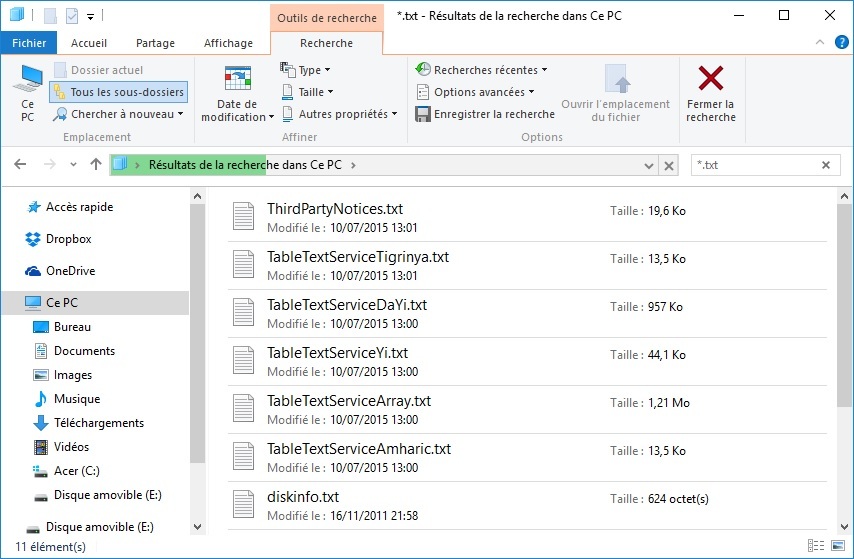Switch to large icons view in status bar
The image size is (854, 559).
(838, 545)
